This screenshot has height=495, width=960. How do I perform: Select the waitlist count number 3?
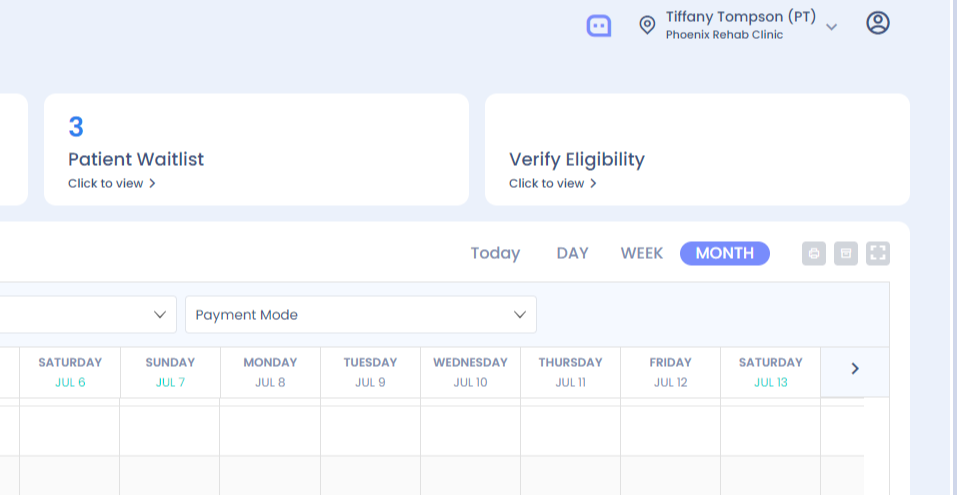(x=76, y=127)
